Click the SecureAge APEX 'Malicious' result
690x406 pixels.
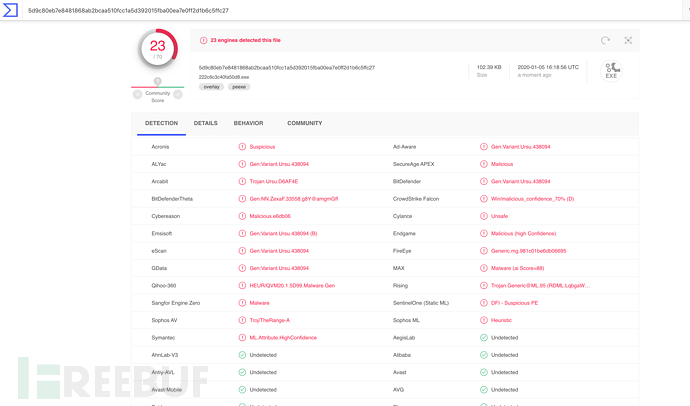tap(502, 164)
